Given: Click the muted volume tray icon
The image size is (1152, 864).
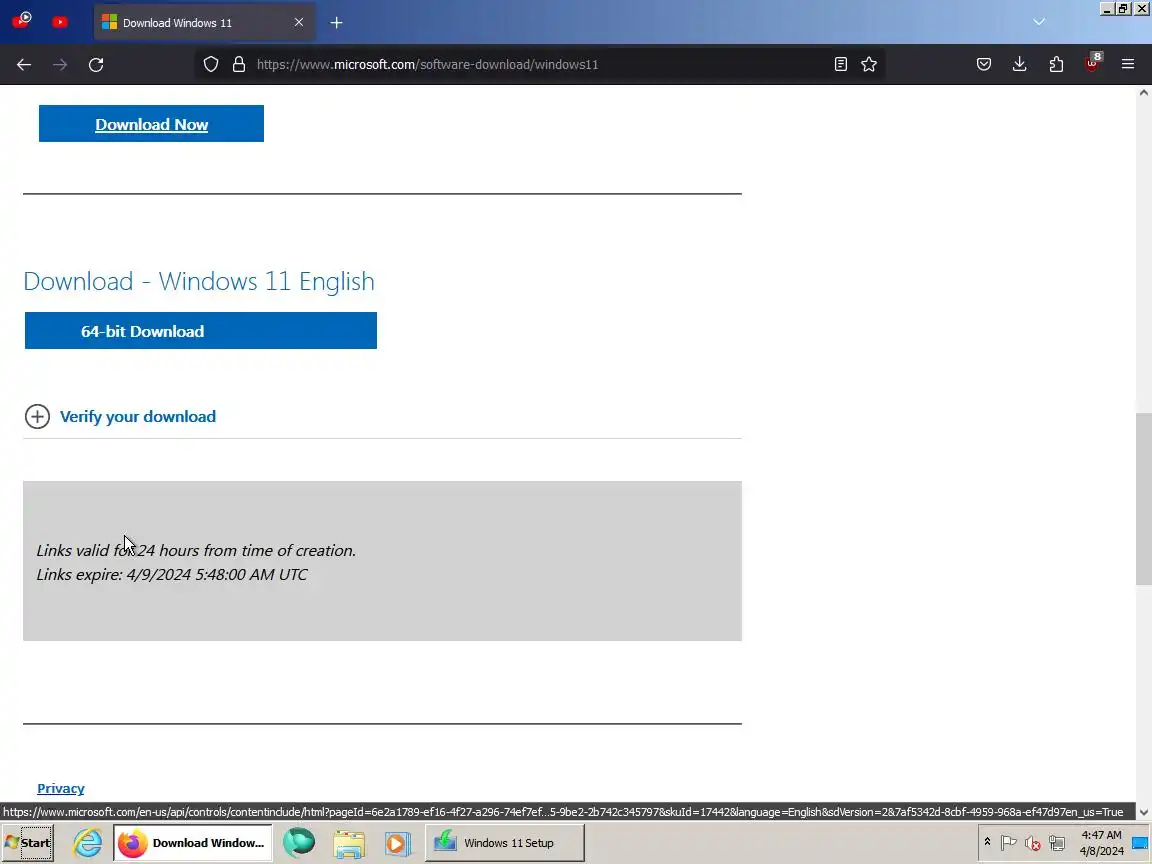Looking at the screenshot, I should point(1032,843).
